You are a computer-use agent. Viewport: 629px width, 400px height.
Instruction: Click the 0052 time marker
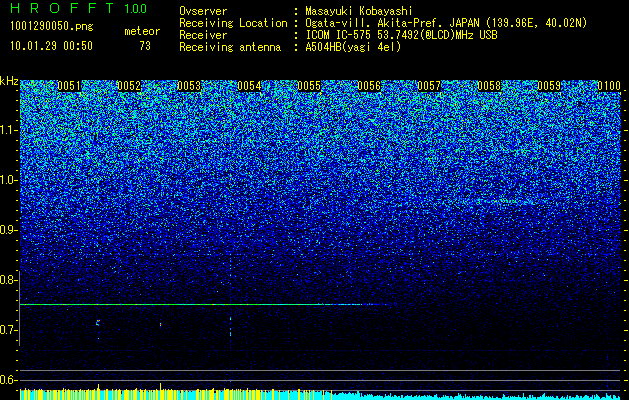pos(129,86)
